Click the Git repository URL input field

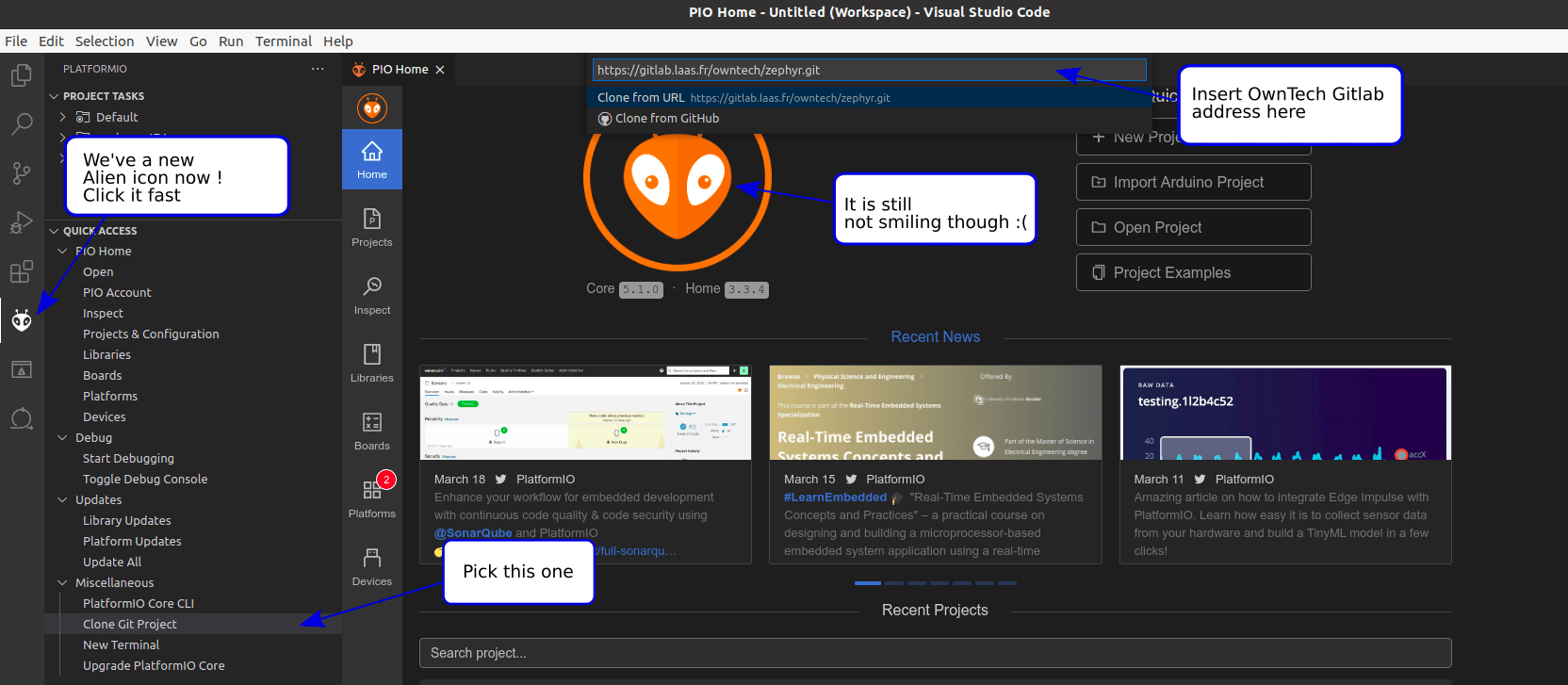[869, 70]
